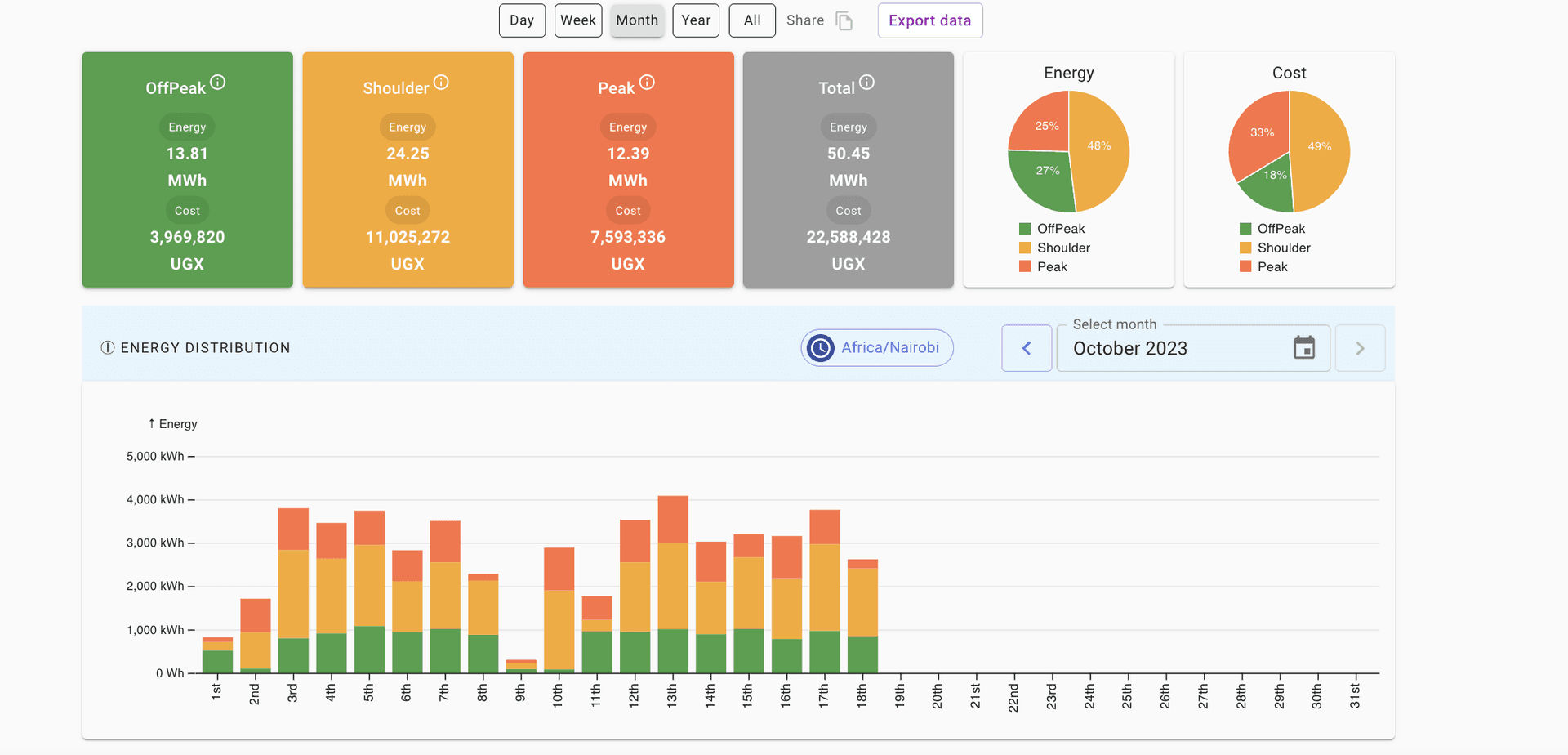
Task: Click the '5,000 kWh' axis label
Action: 154,456
